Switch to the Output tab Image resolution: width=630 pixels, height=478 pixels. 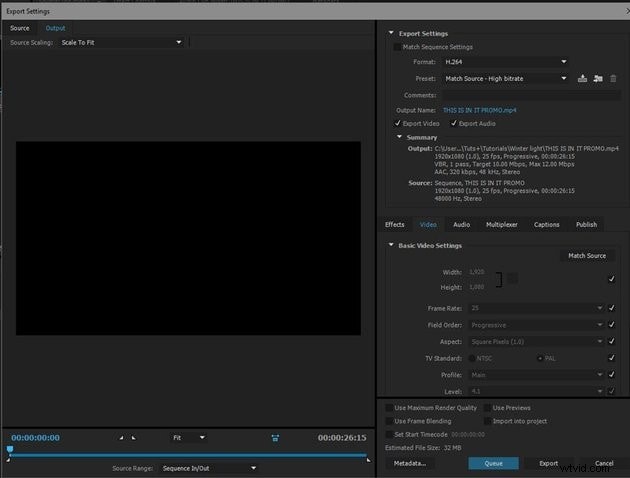click(x=55, y=28)
